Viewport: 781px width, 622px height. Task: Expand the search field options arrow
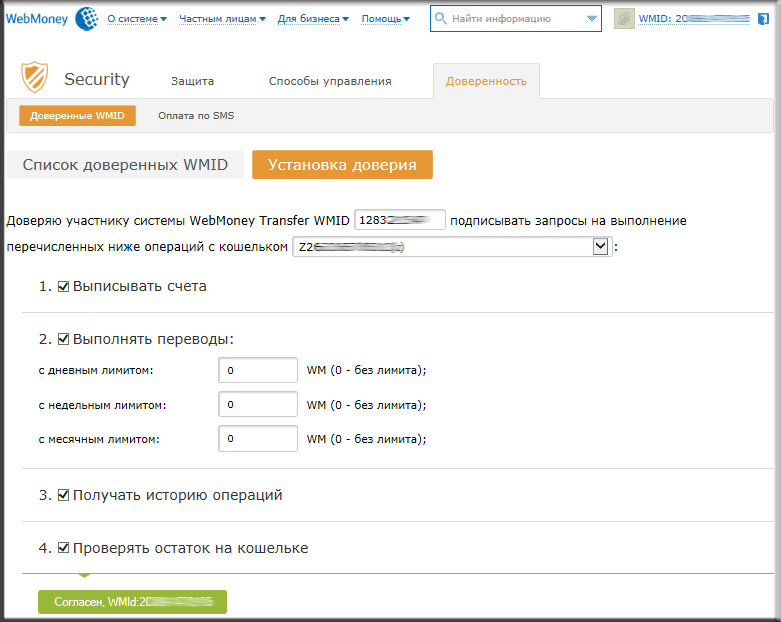[x=591, y=18]
